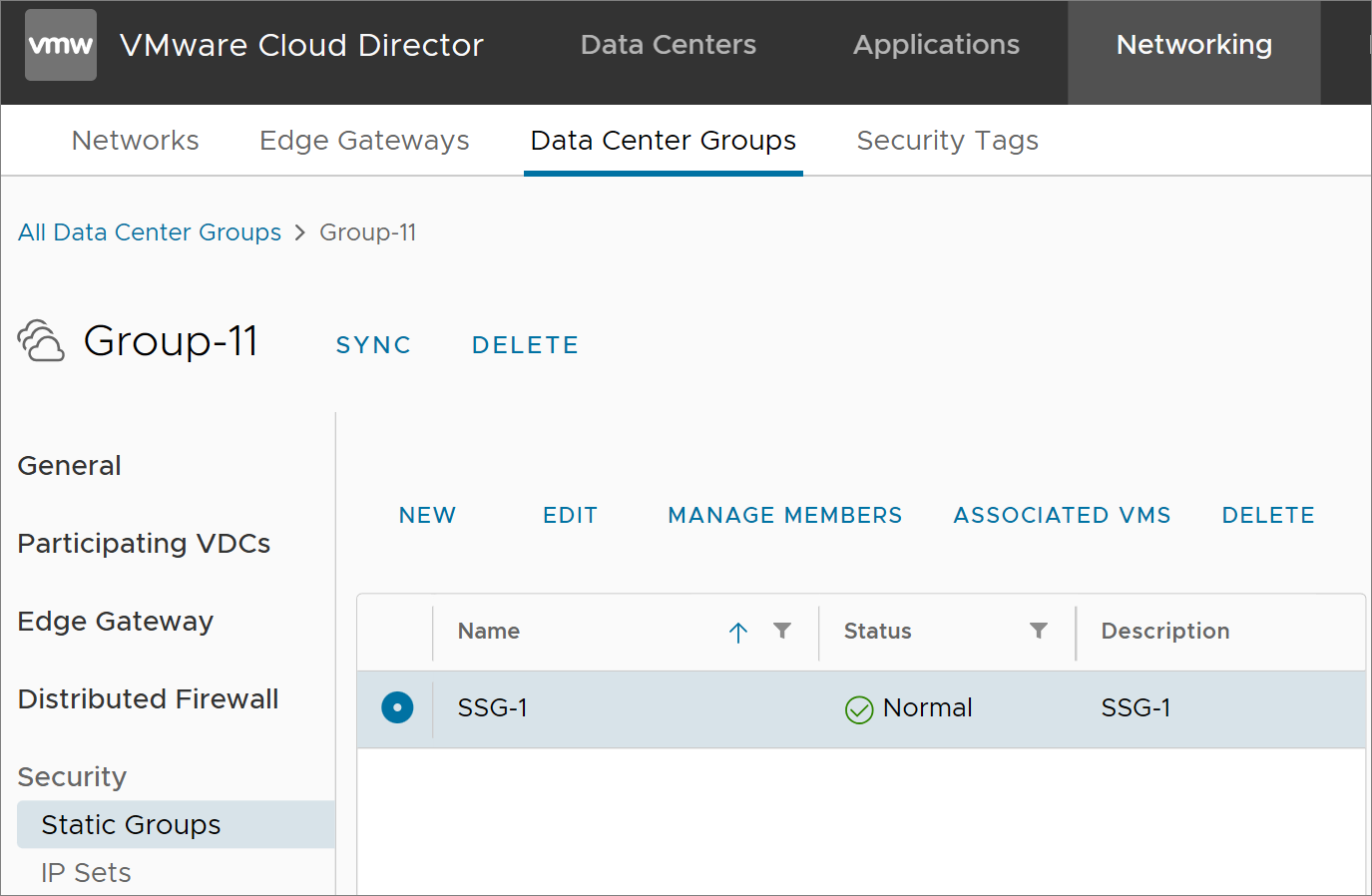Click the Name column header
1372x896 pixels.
(x=489, y=632)
